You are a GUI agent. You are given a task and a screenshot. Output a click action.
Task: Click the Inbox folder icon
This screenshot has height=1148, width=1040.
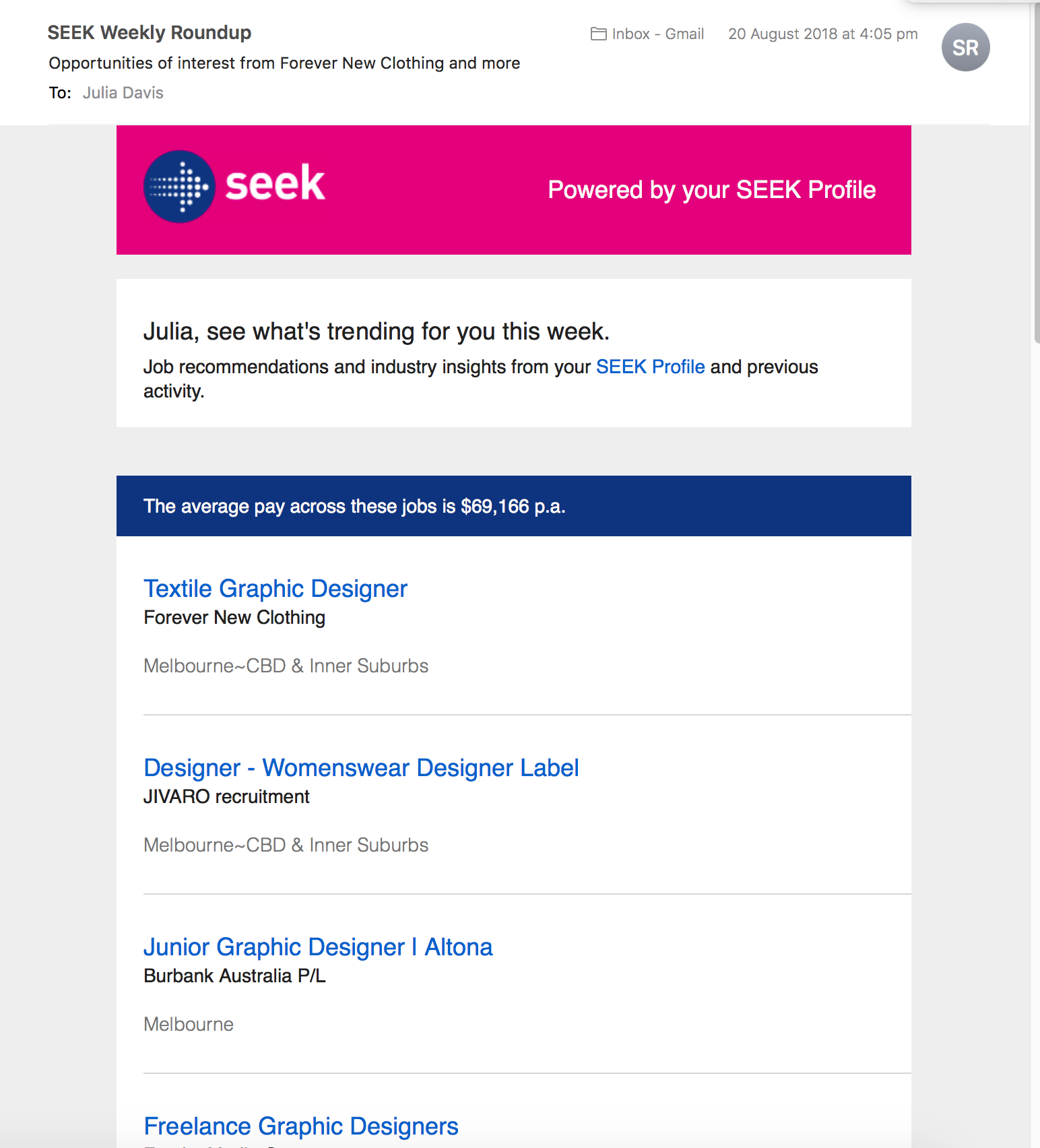point(598,34)
